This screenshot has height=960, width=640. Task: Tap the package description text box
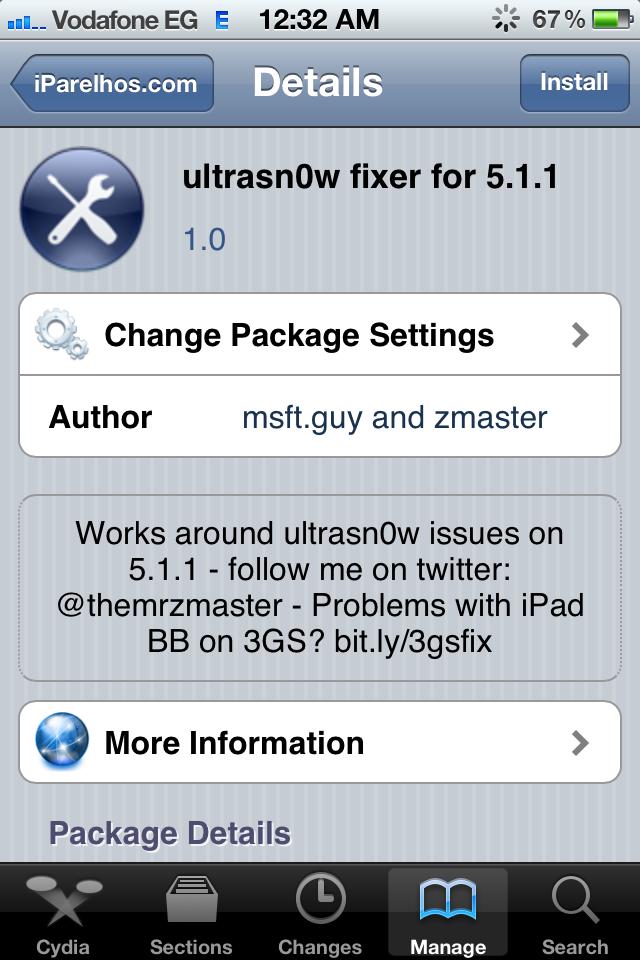(x=320, y=588)
